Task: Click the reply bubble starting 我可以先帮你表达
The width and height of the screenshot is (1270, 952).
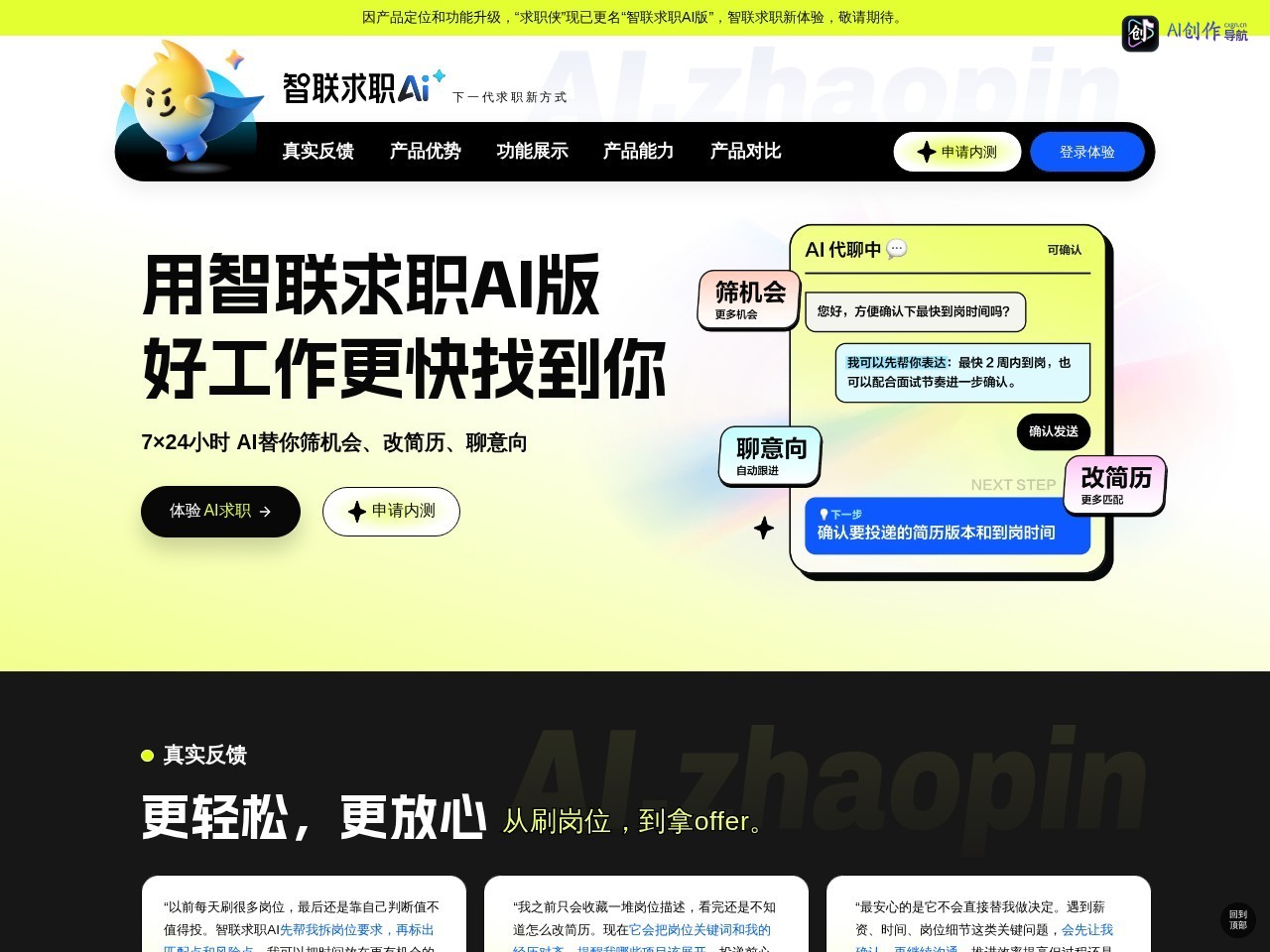Action: (962, 372)
